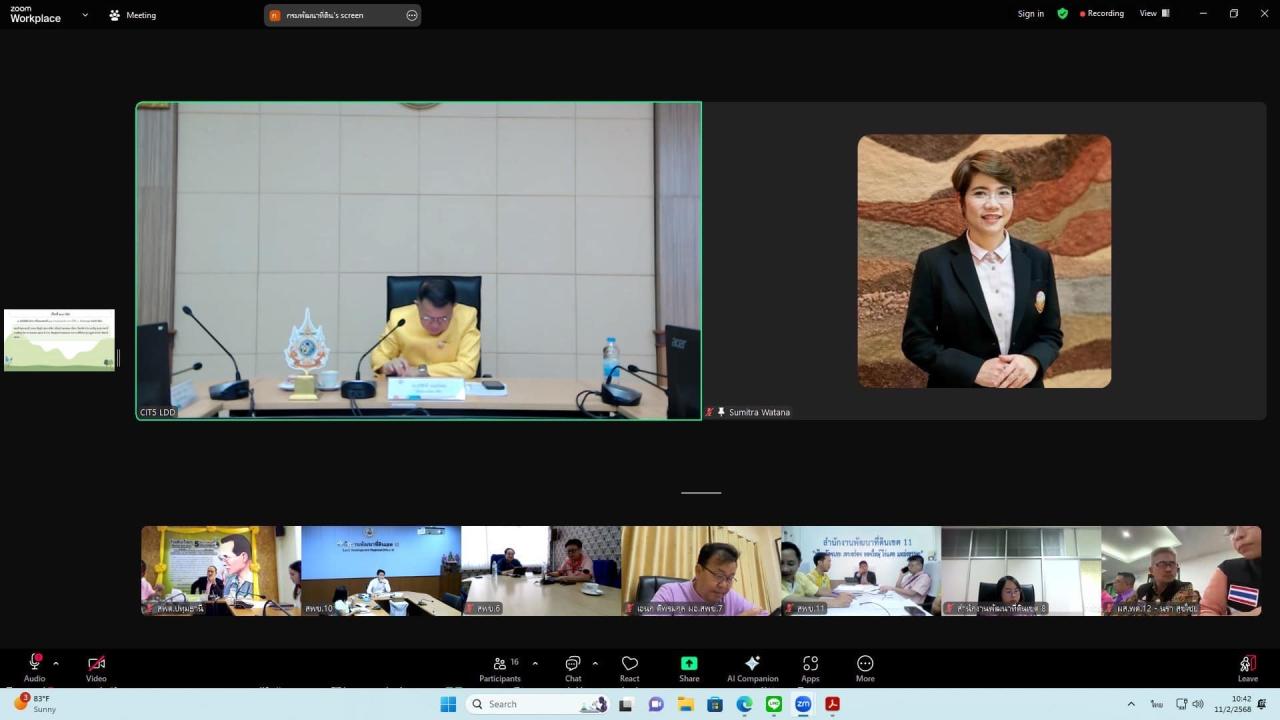Image resolution: width=1280 pixels, height=720 pixels.
Task: Open the Apps panel
Action: (x=810, y=665)
